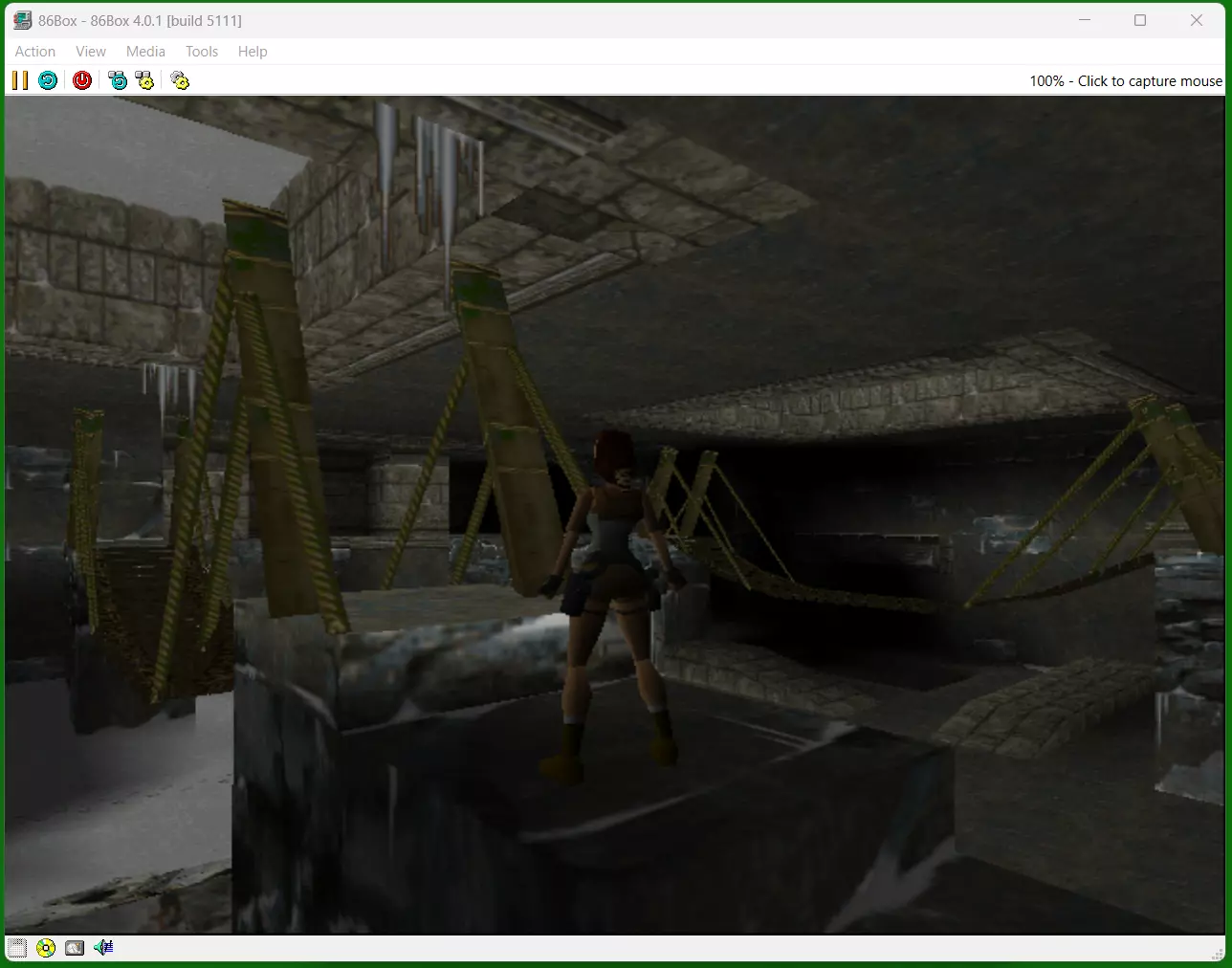This screenshot has height=968, width=1232.
Task: Close the 86Box window
Action: [x=1197, y=20]
